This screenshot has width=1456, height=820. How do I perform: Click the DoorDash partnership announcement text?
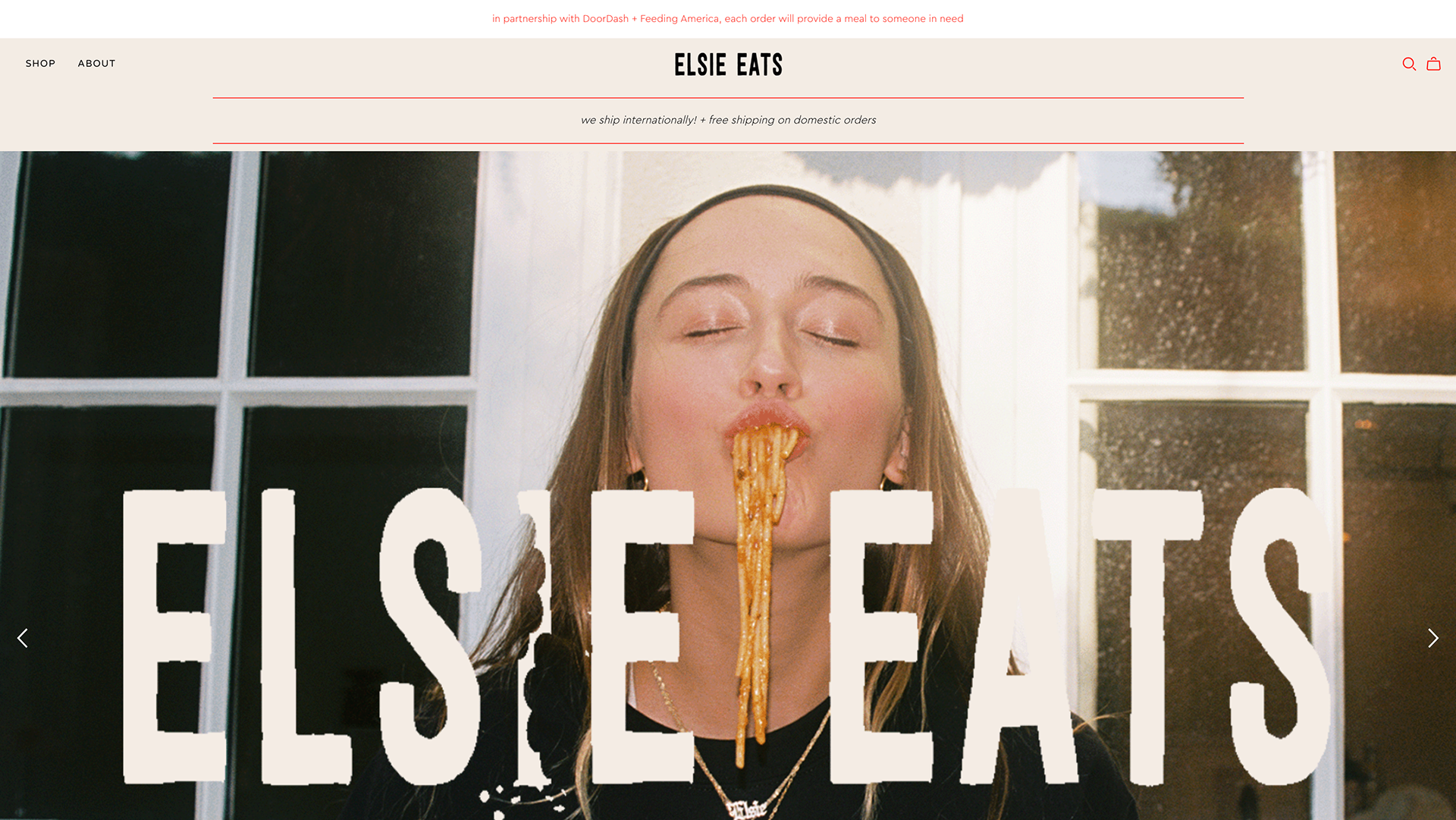pos(728,19)
